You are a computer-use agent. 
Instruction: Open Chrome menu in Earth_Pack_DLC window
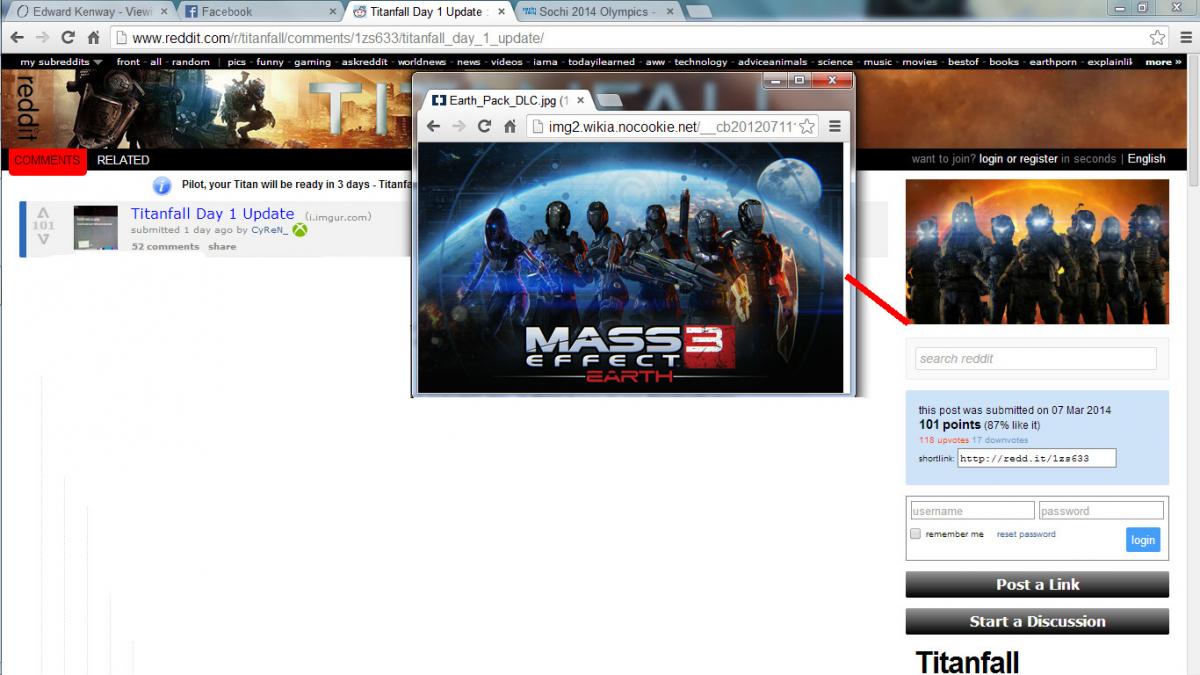pyautogui.click(x=835, y=126)
